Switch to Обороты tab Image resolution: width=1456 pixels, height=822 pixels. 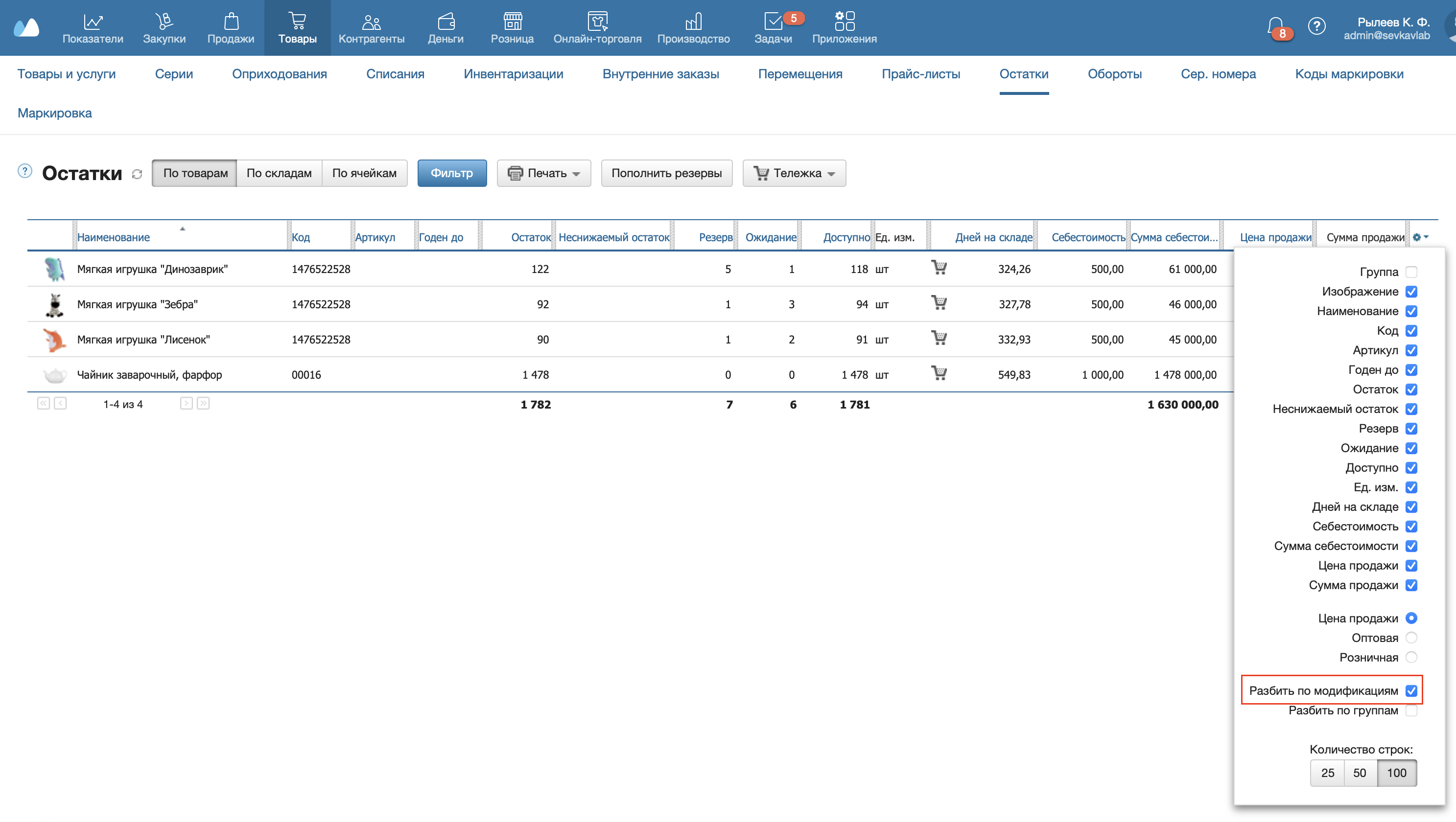tap(1115, 74)
